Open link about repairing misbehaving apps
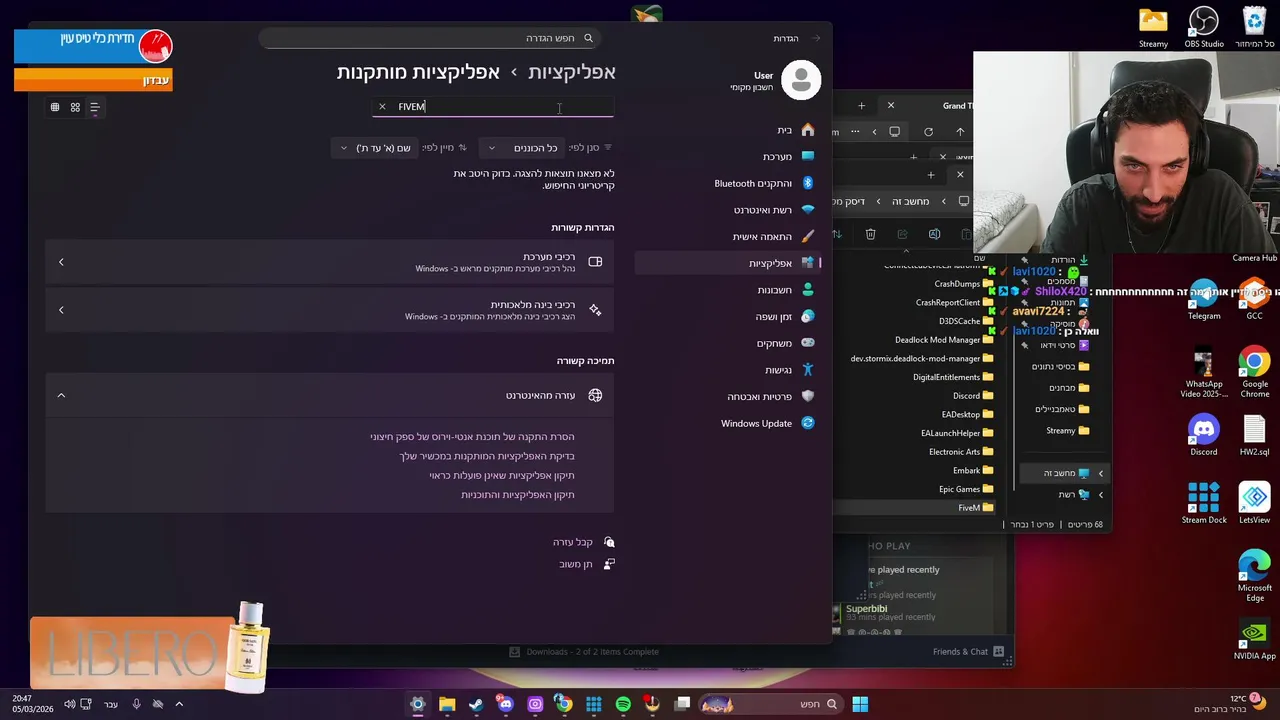 click(x=502, y=475)
